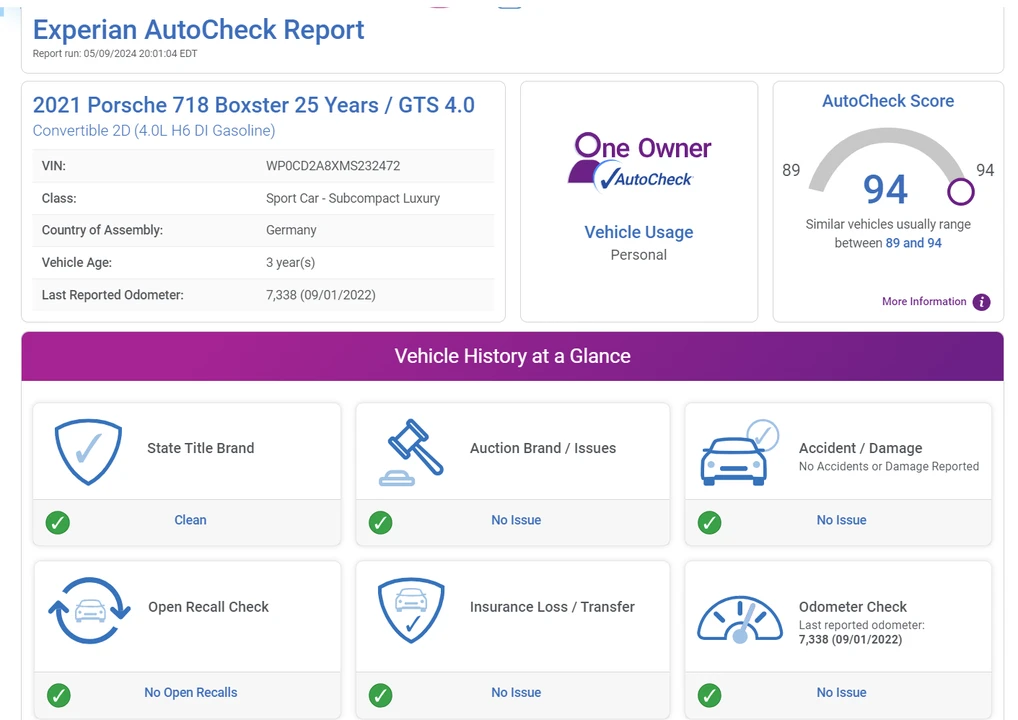This screenshot has width=1018, height=720.
Task: Click the Report run timestamp text
Action: 115,53
